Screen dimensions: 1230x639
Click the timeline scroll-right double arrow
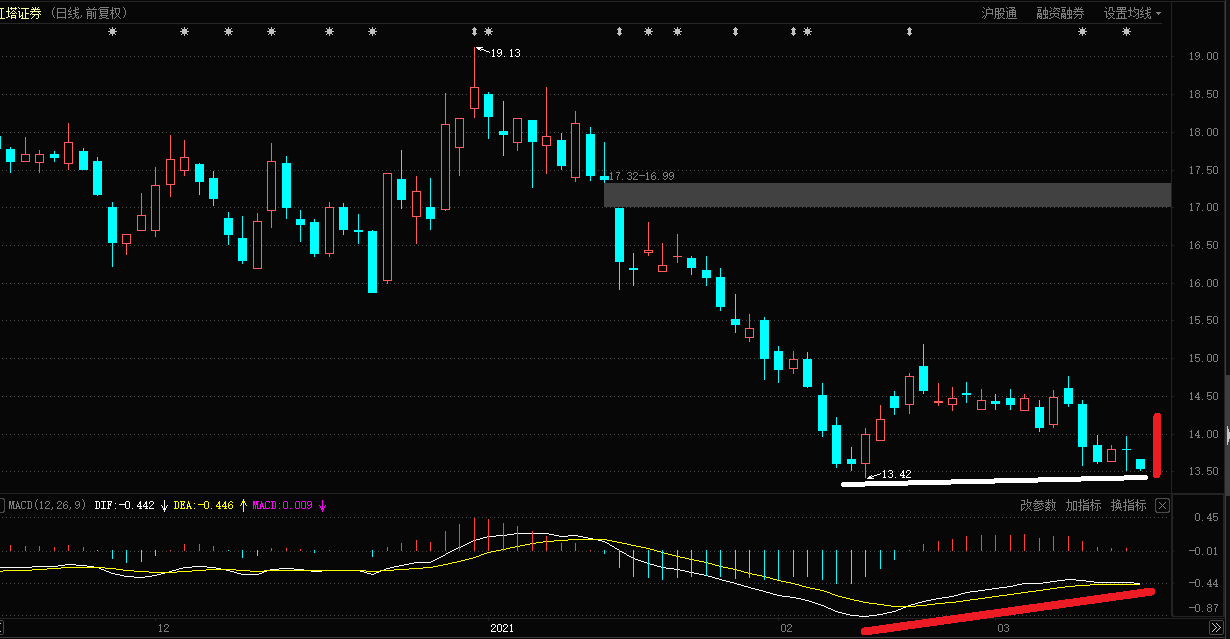tap(1215, 627)
